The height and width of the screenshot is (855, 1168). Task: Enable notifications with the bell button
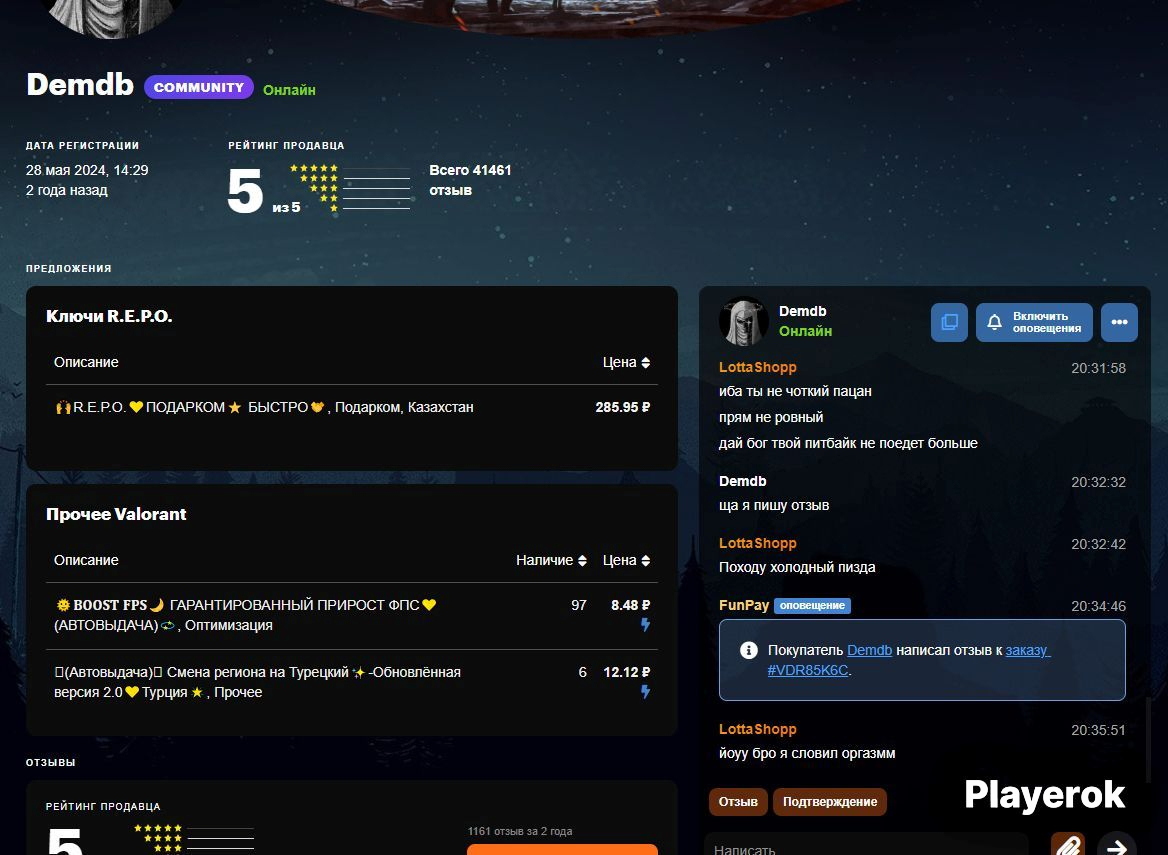[1034, 322]
